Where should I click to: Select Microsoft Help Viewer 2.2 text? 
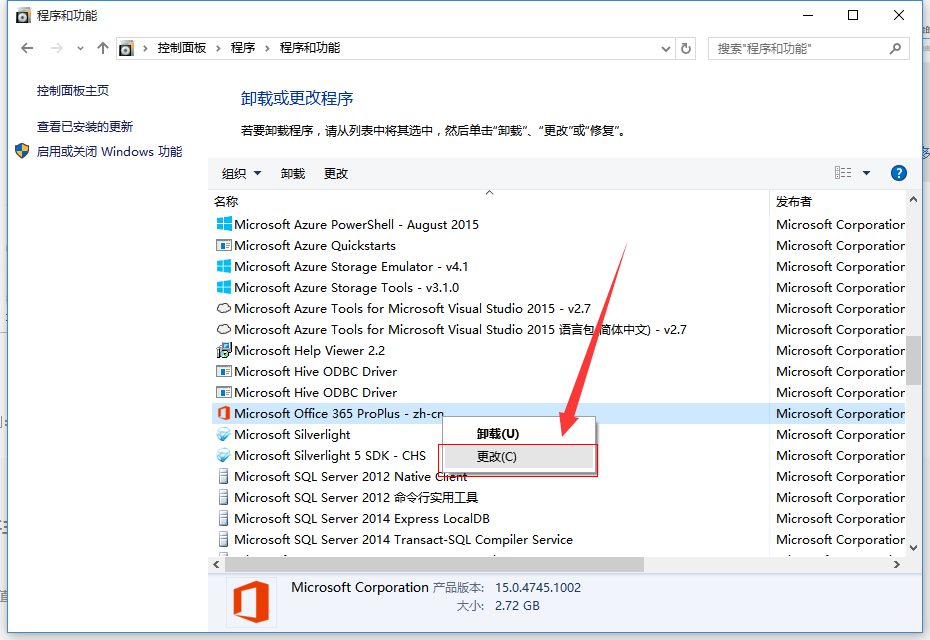tap(310, 351)
